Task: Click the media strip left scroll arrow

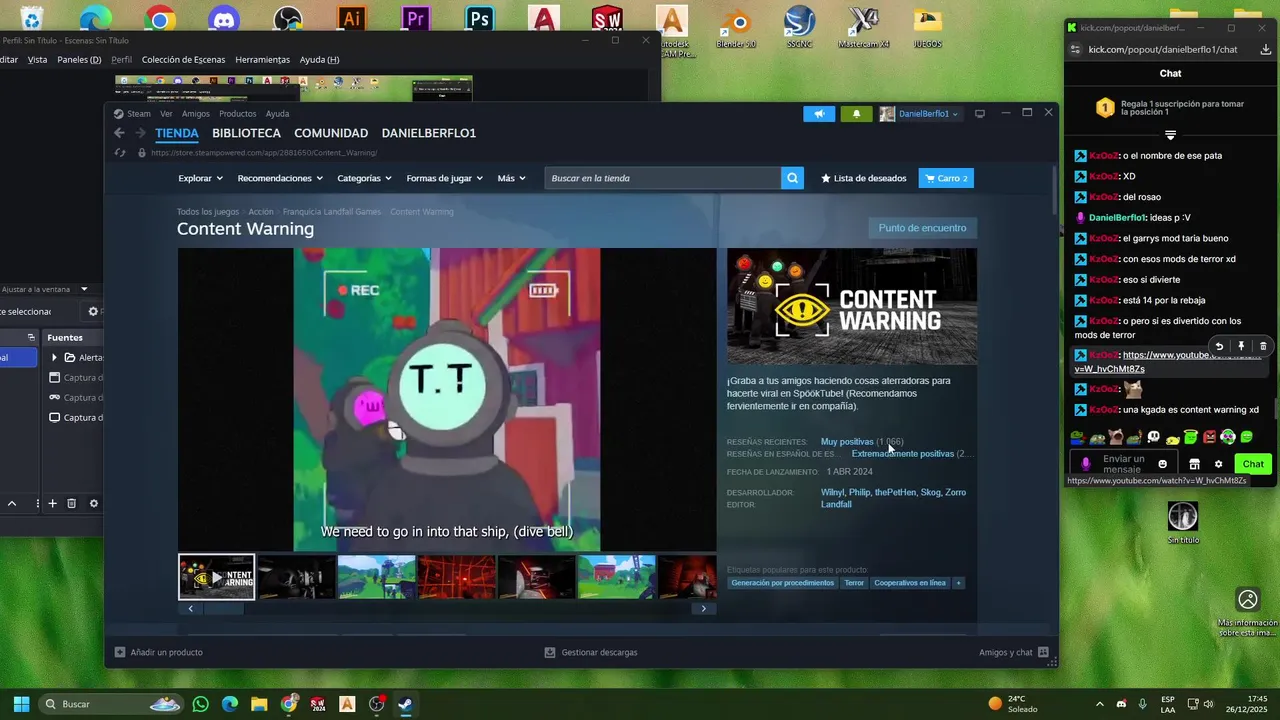Action: pyautogui.click(x=191, y=608)
